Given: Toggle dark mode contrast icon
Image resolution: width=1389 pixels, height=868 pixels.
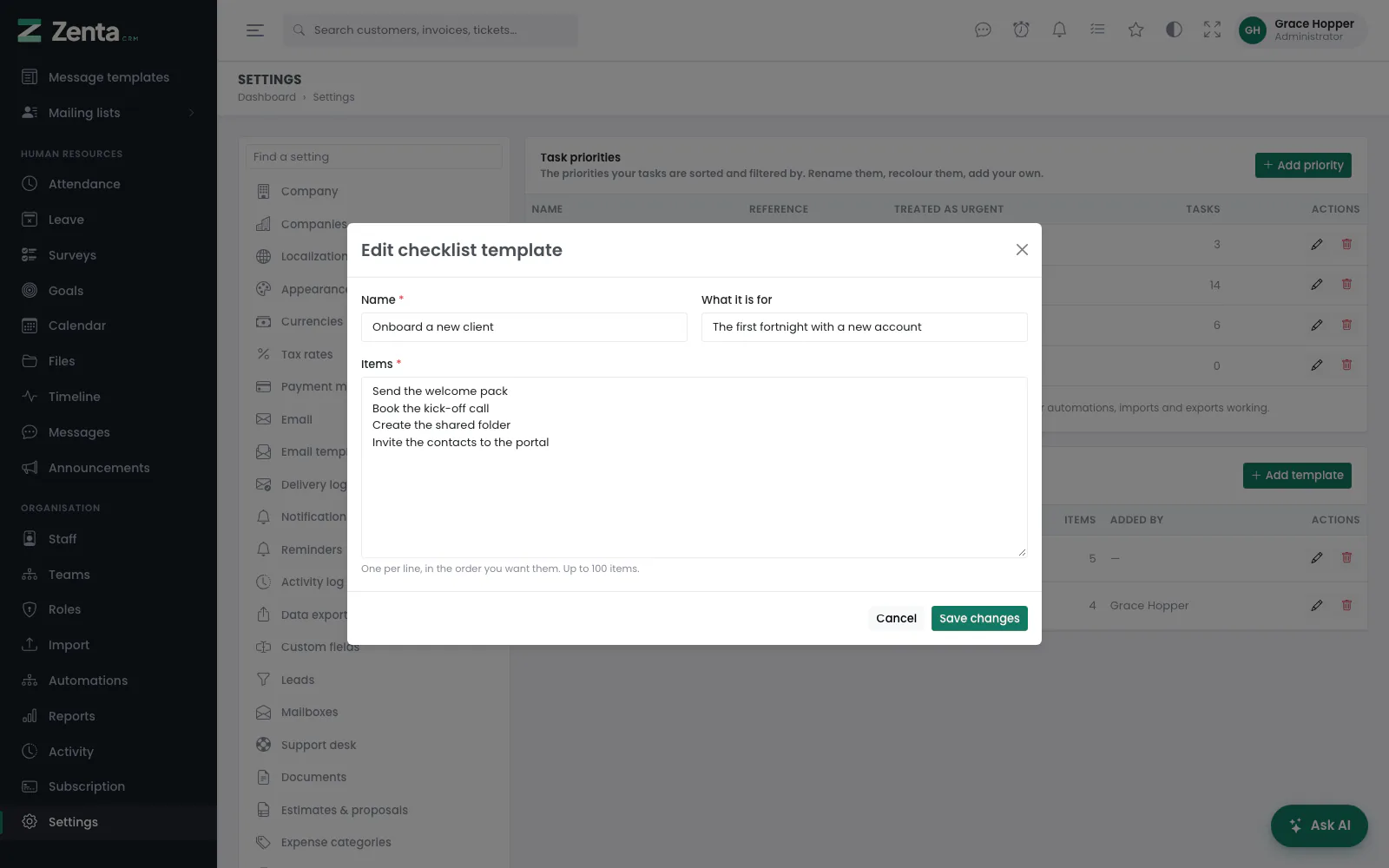Looking at the screenshot, I should (x=1174, y=30).
